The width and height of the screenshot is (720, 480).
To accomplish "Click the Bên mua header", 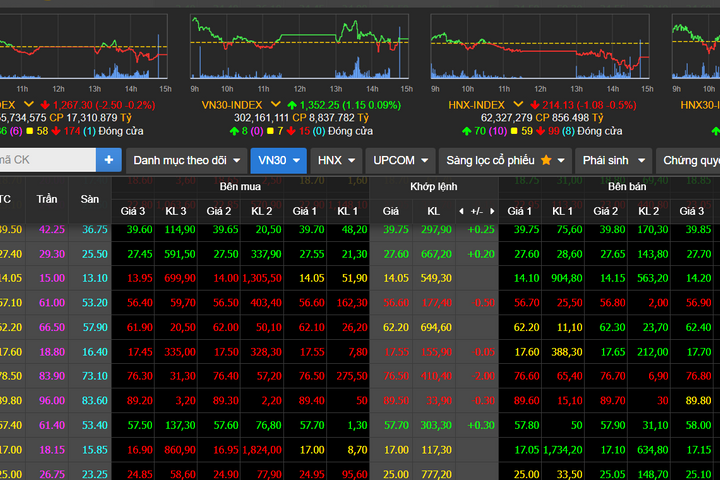I will 240,187.
